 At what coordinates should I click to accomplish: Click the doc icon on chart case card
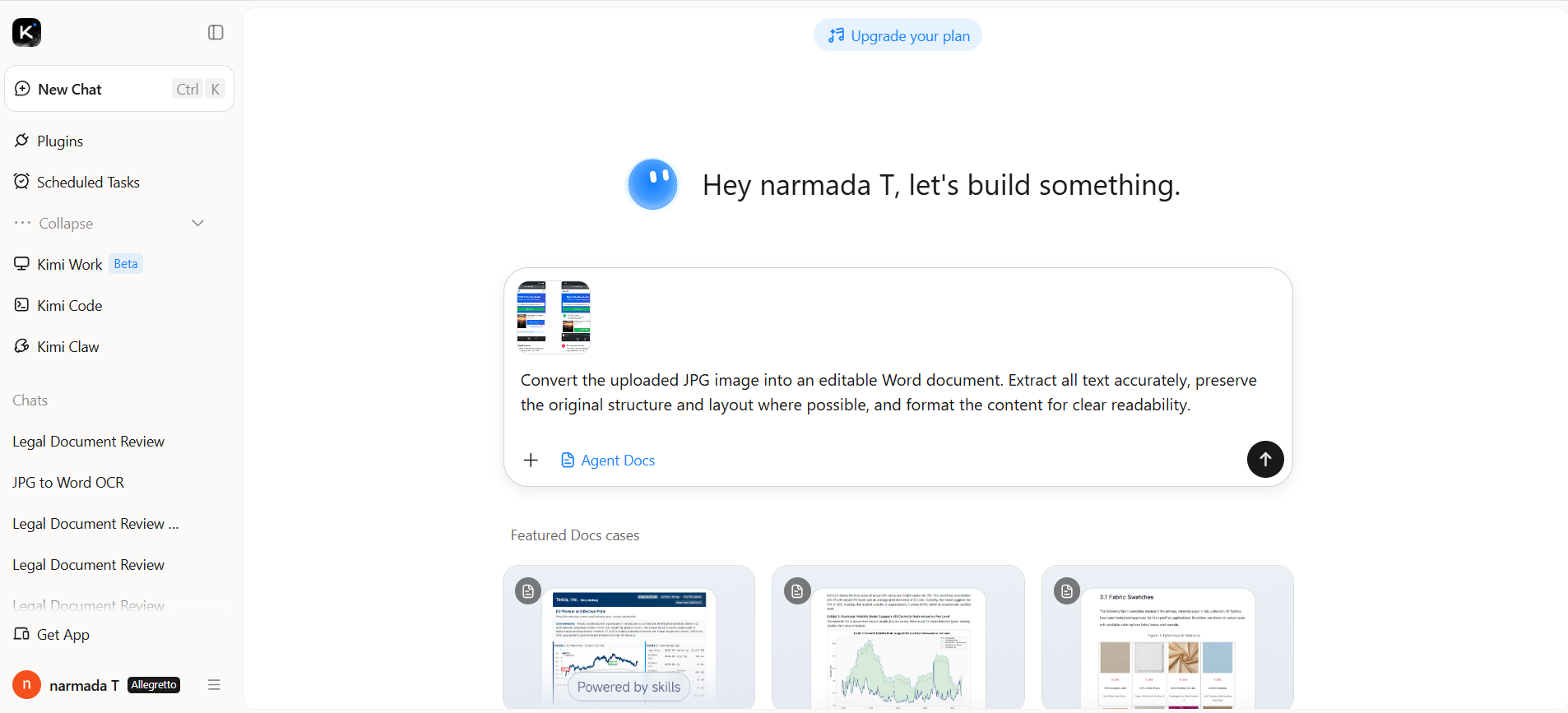click(x=797, y=590)
